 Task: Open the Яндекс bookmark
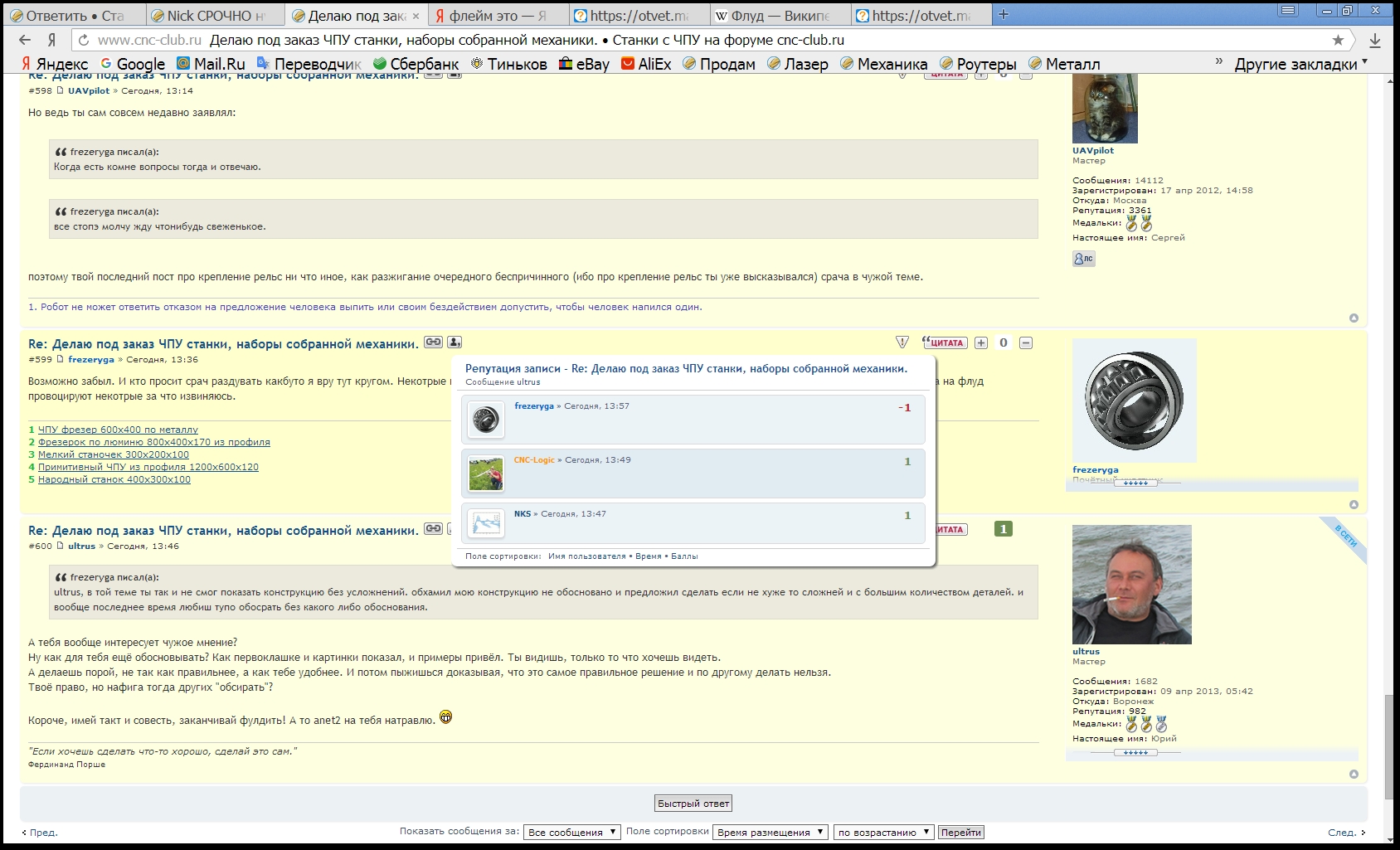point(55,64)
